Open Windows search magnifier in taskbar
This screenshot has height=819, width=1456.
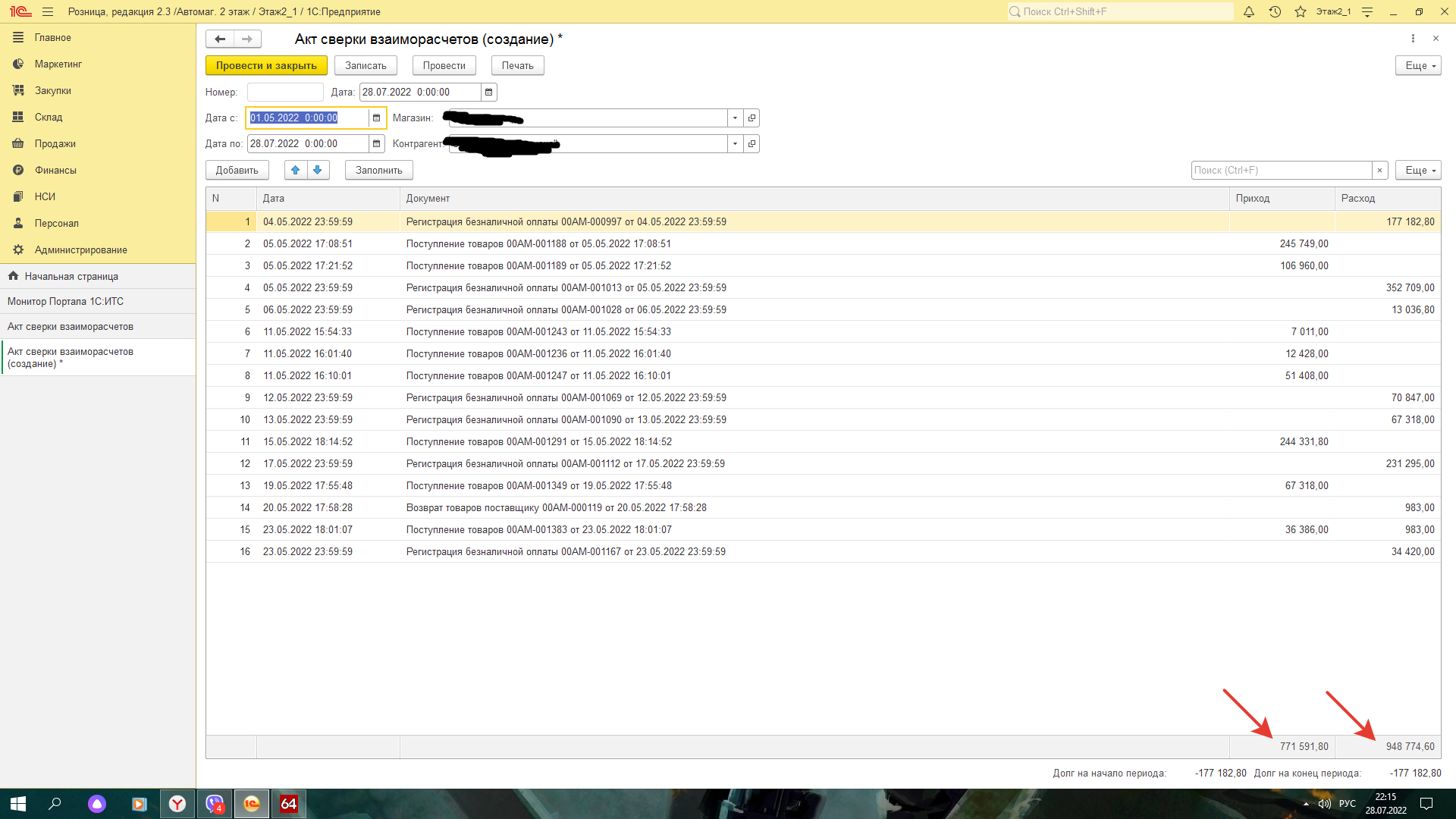point(55,804)
